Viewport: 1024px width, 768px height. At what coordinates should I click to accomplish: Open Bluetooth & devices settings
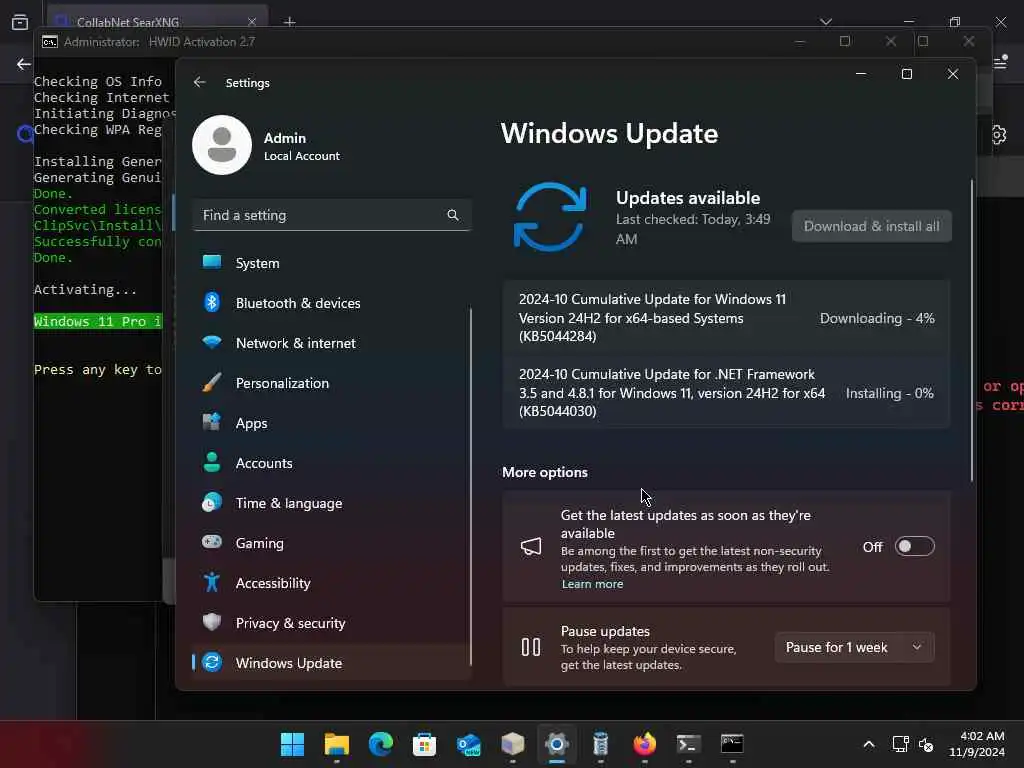tap(332, 303)
